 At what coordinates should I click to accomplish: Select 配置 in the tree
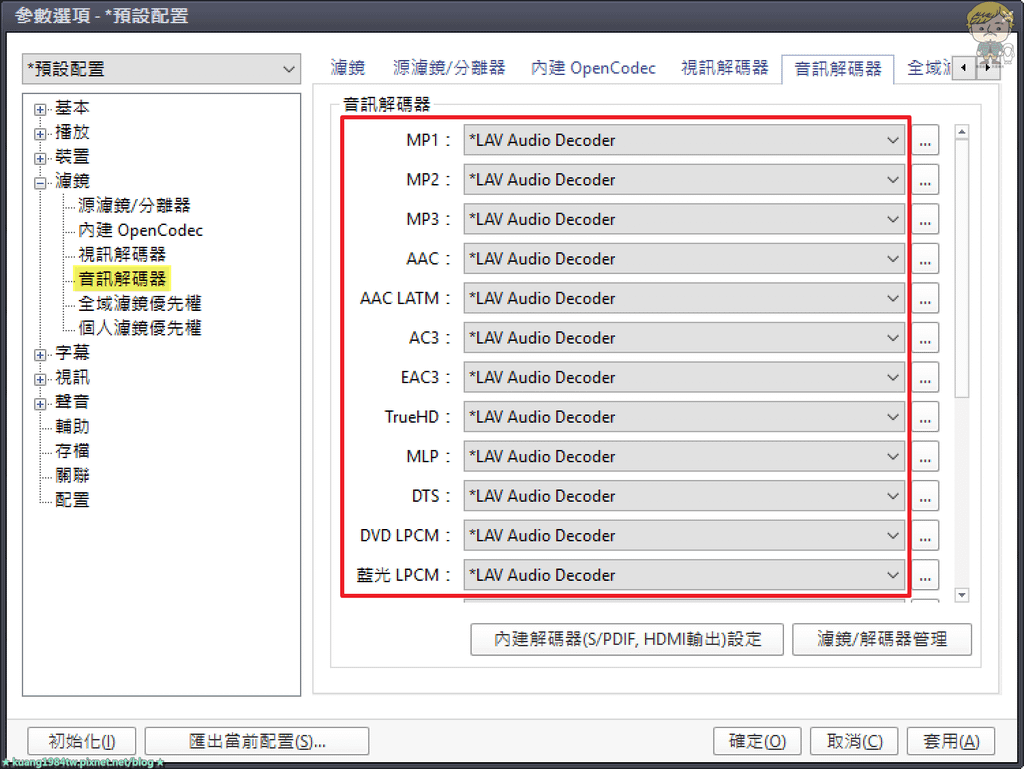tap(72, 499)
